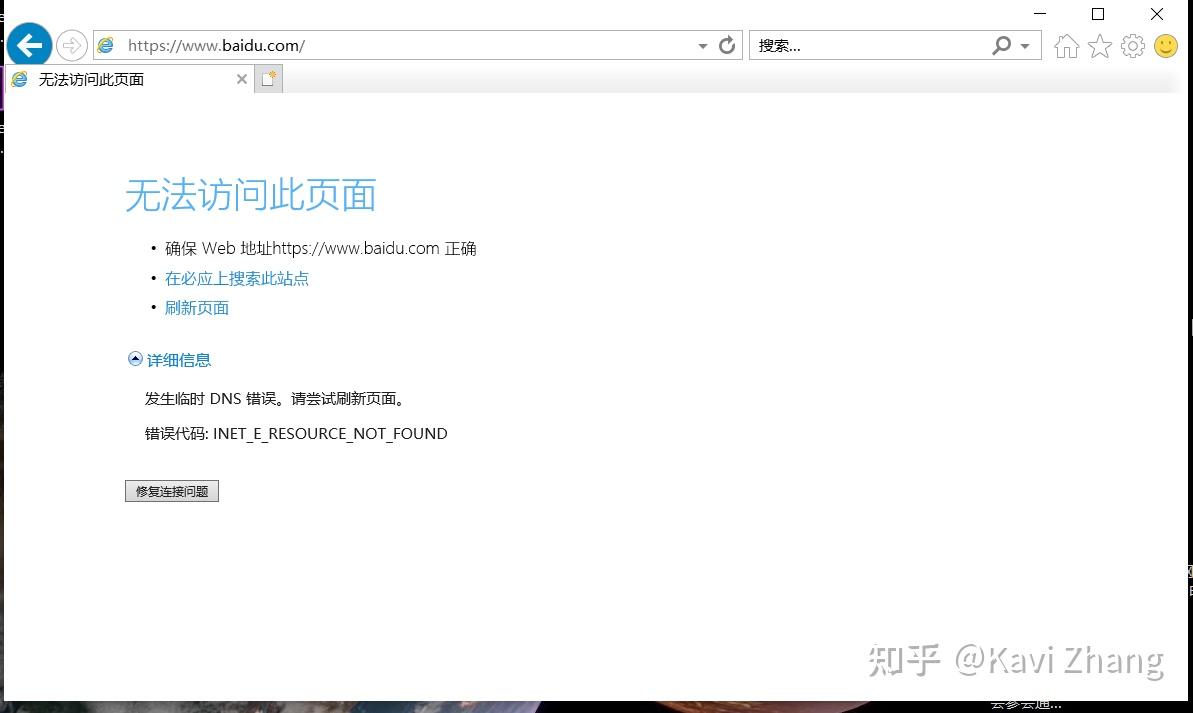Maximize the browser window

[x=1098, y=14]
